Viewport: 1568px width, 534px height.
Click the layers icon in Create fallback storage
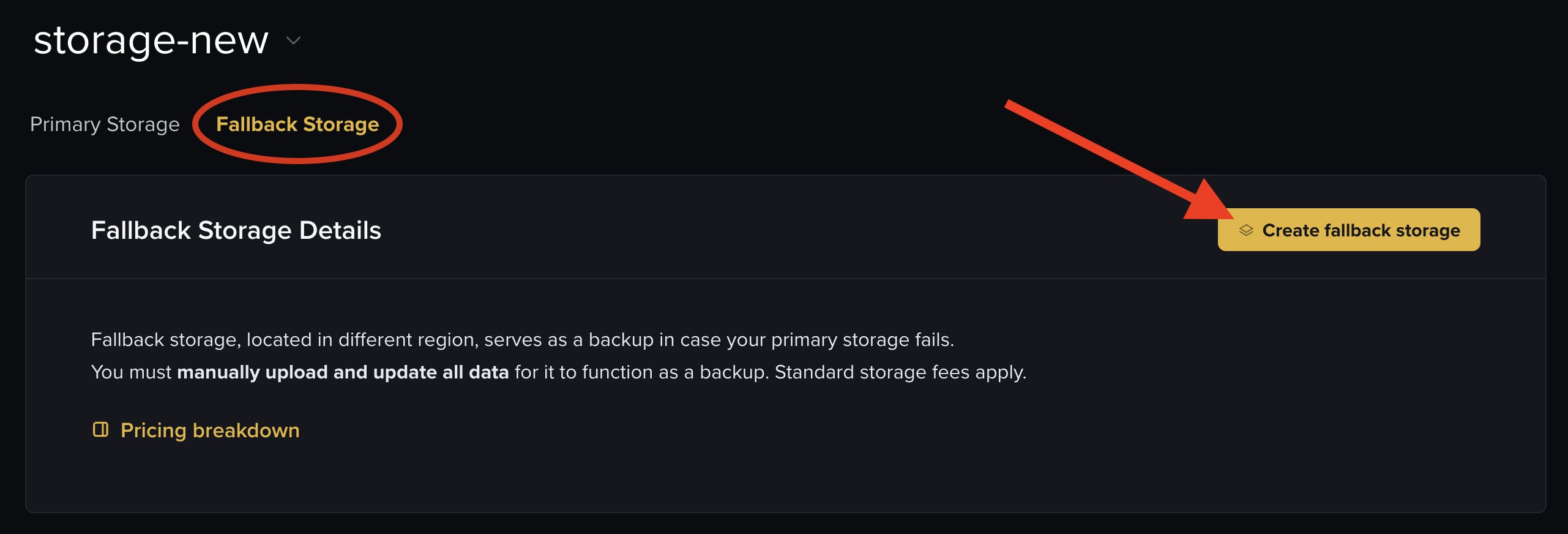(x=1245, y=230)
